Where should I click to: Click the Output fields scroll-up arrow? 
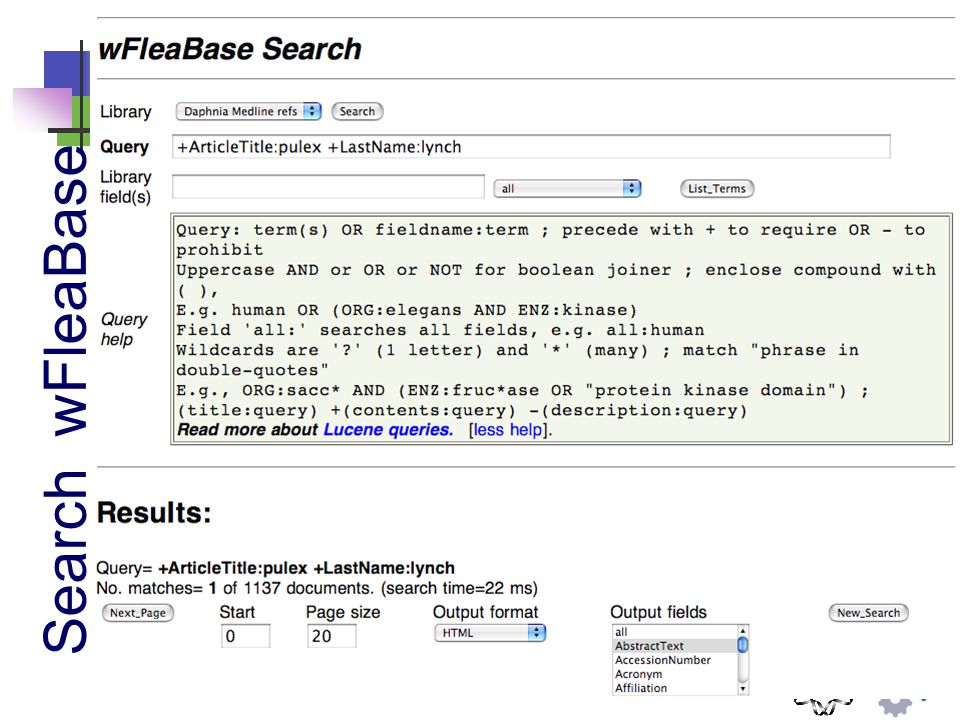point(743,631)
